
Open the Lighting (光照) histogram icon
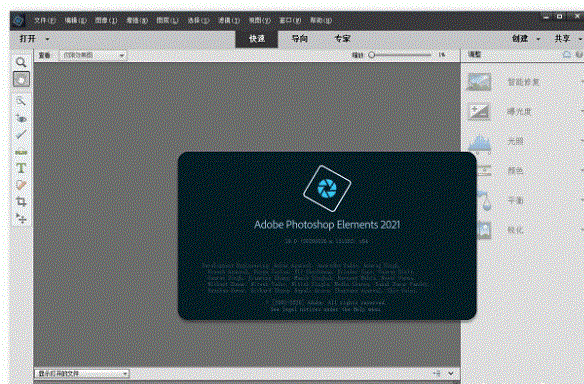pyautogui.click(x=479, y=143)
